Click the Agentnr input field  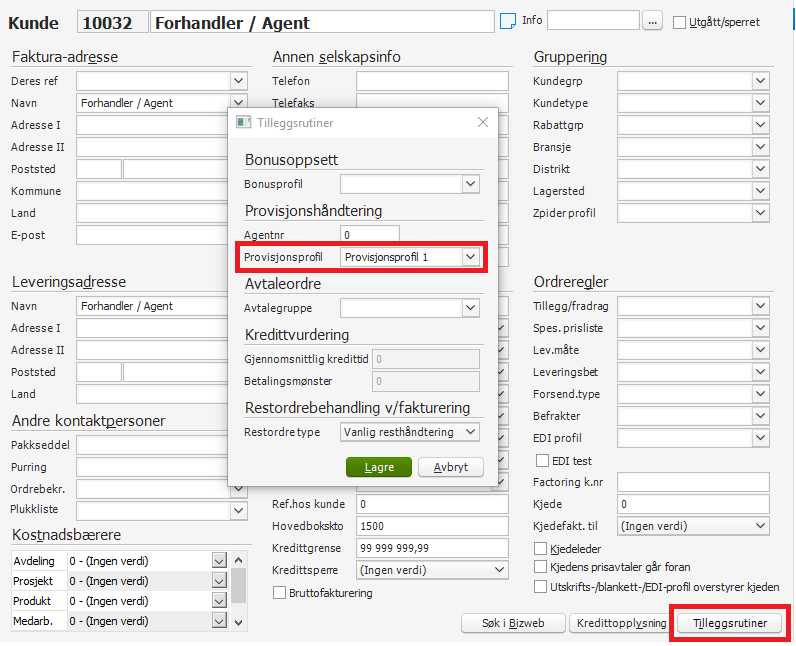click(x=370, y=235)
